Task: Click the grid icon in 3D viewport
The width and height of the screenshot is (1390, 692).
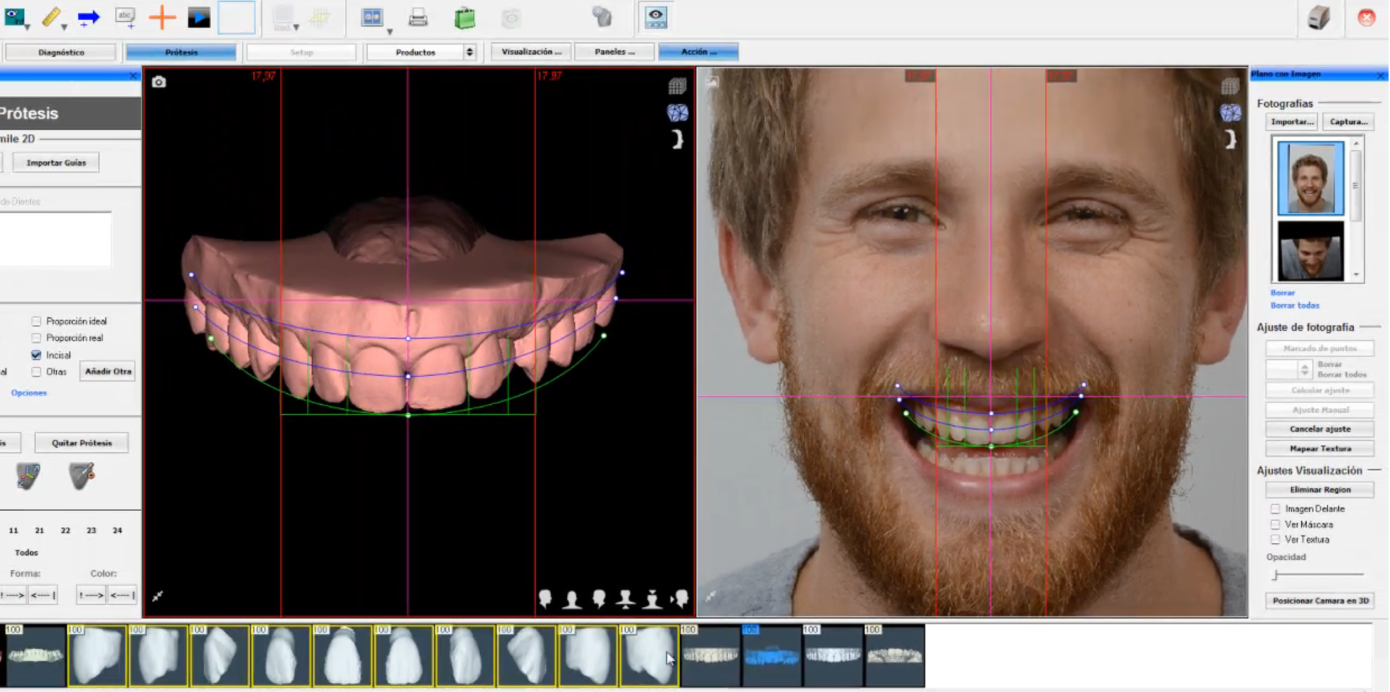Action: [x=677, y=87]
